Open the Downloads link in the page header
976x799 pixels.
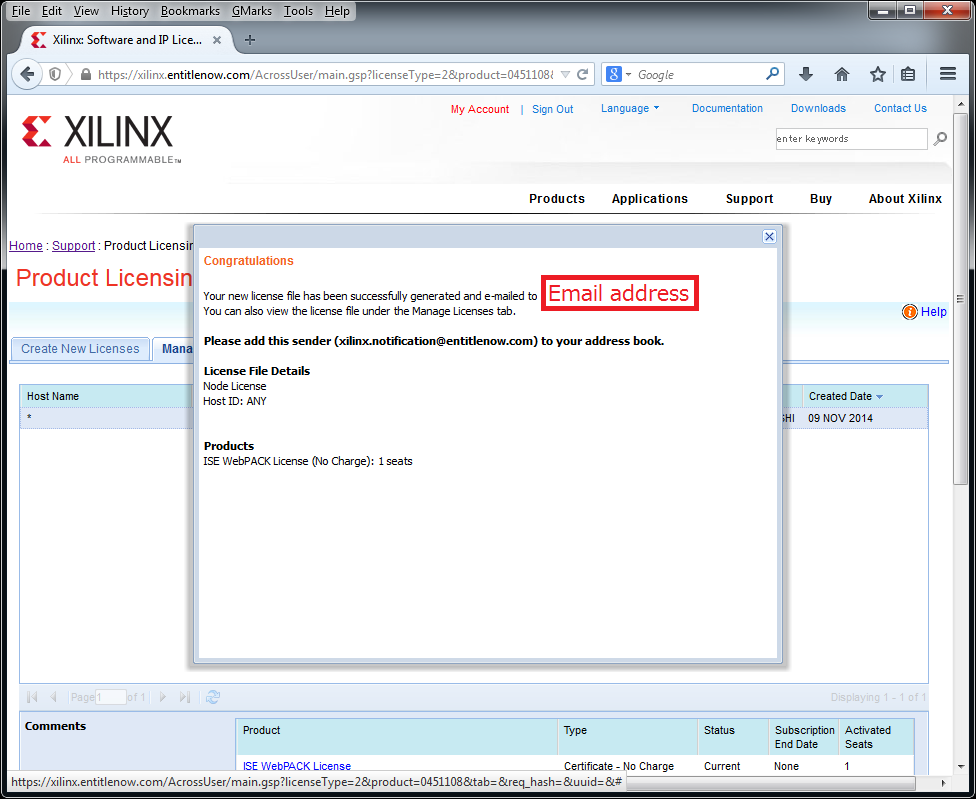click(x=818, y=108)
